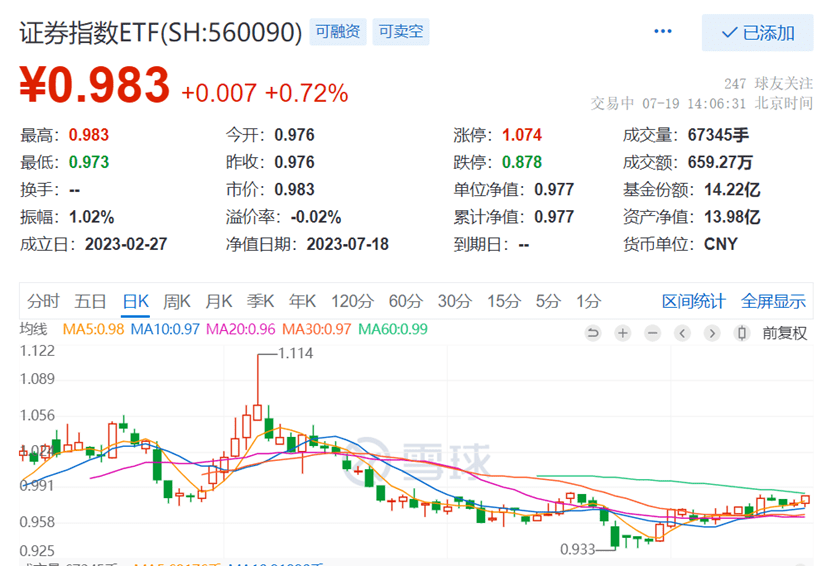
Task: Click the 溢价率 value -0.02%
Action: [316, 217]
